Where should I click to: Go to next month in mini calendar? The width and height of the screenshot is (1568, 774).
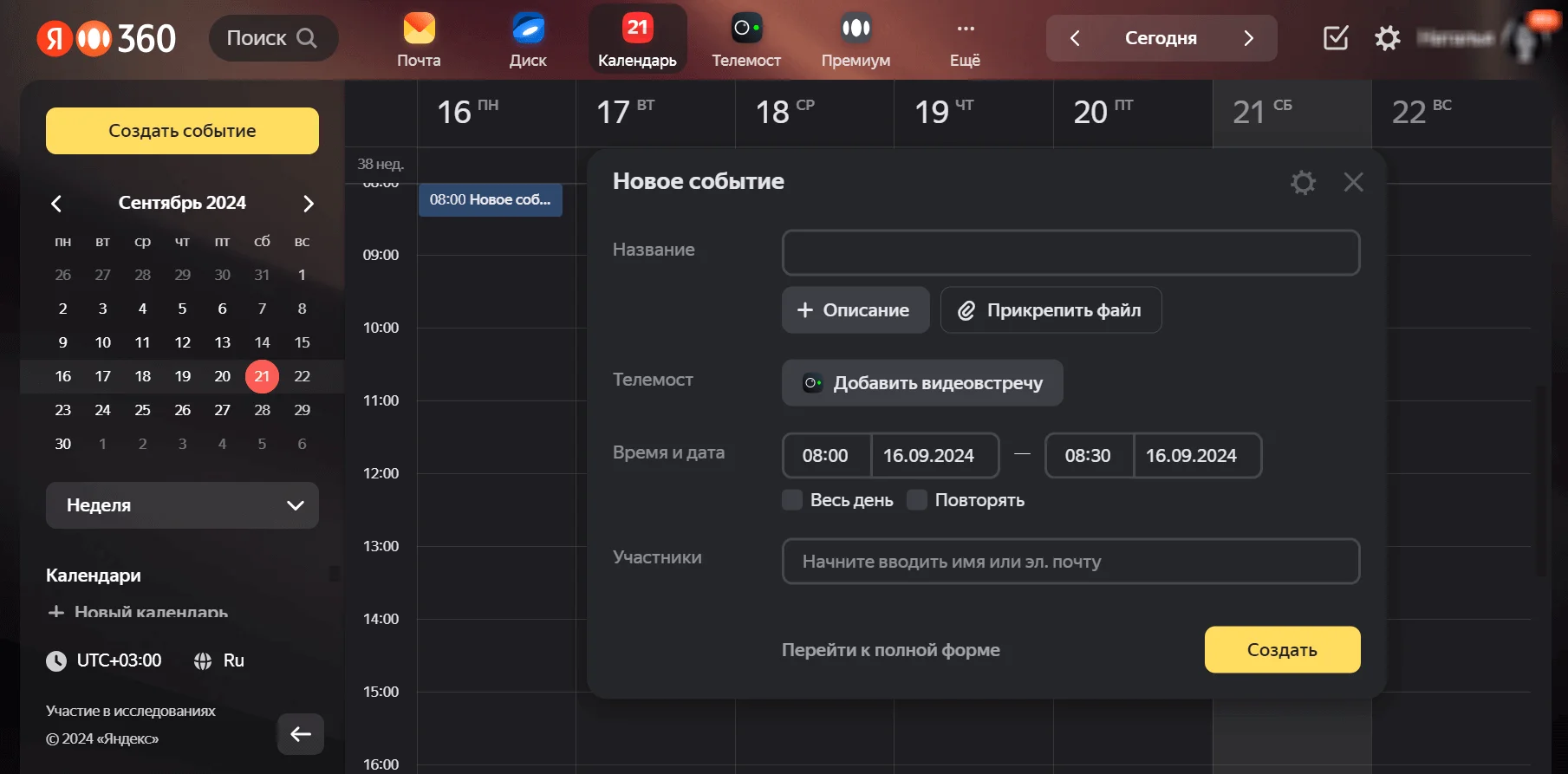pos(308,204)
